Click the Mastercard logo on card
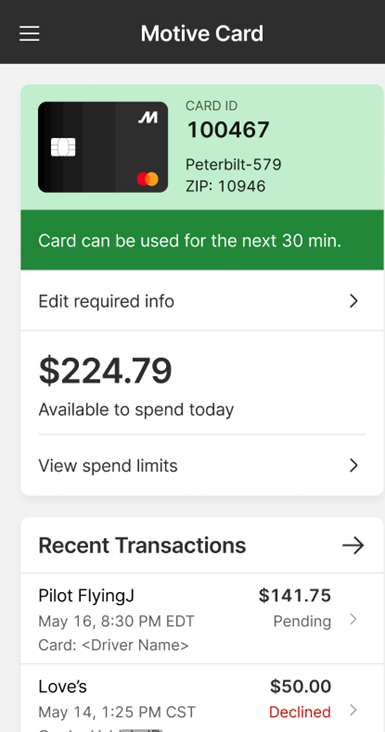Screen dimensions: 385x732 (147, 179)
